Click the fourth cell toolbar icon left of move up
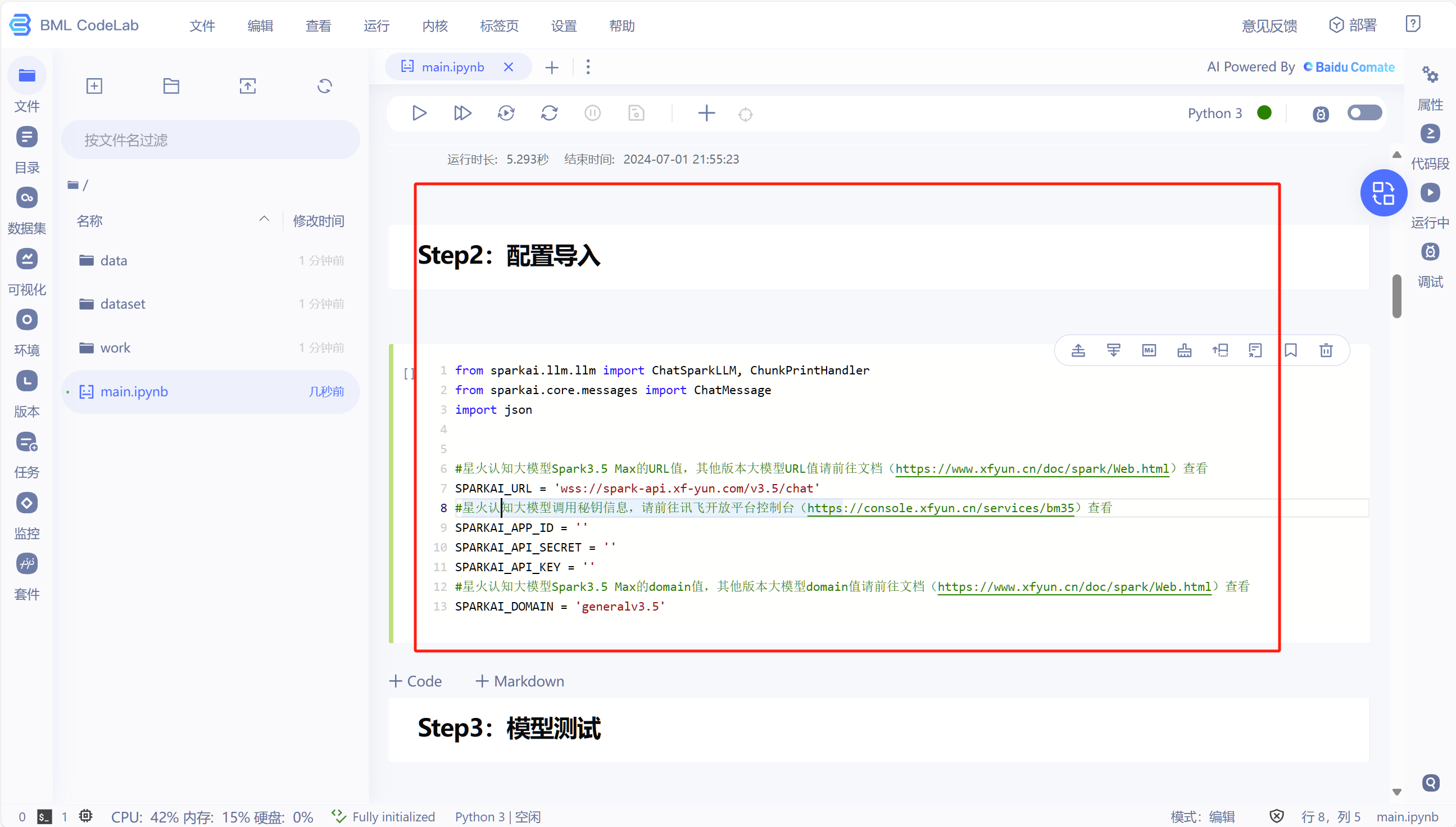 (x=1184, y=350)
